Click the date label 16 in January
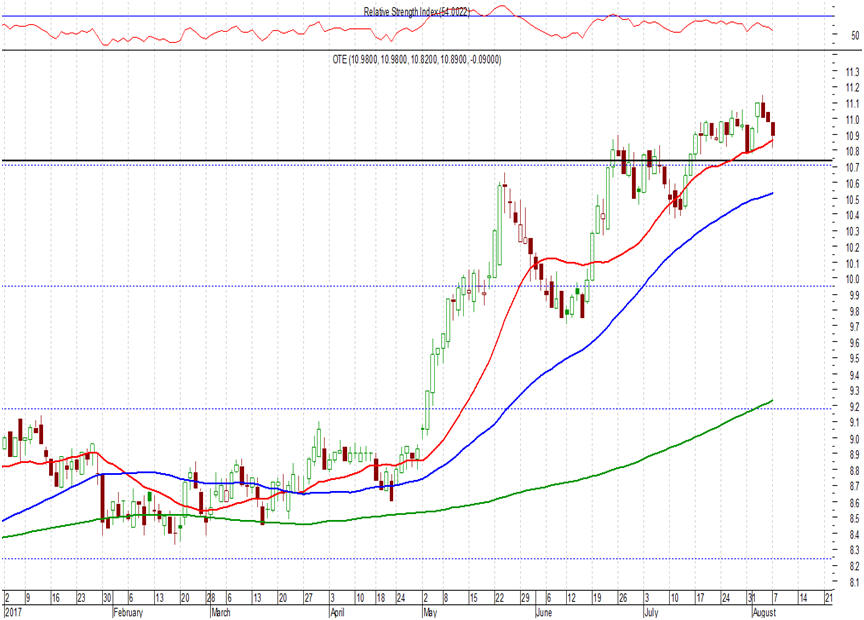 (55, 598)
